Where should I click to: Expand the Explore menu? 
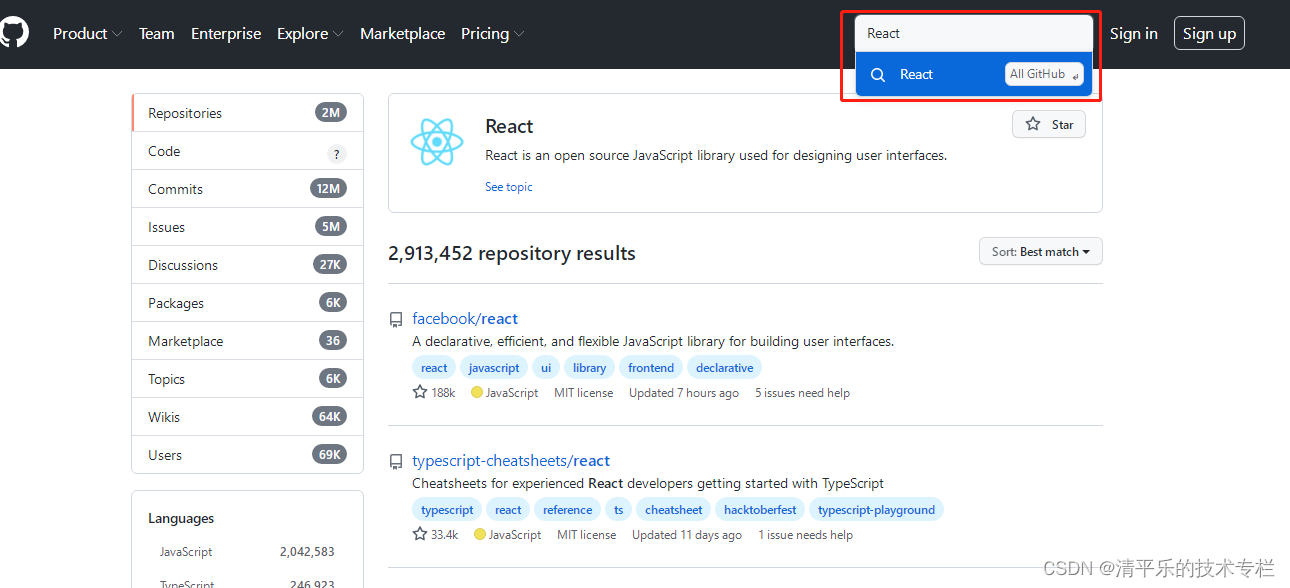pyautogui.click(x=310, y=34)
